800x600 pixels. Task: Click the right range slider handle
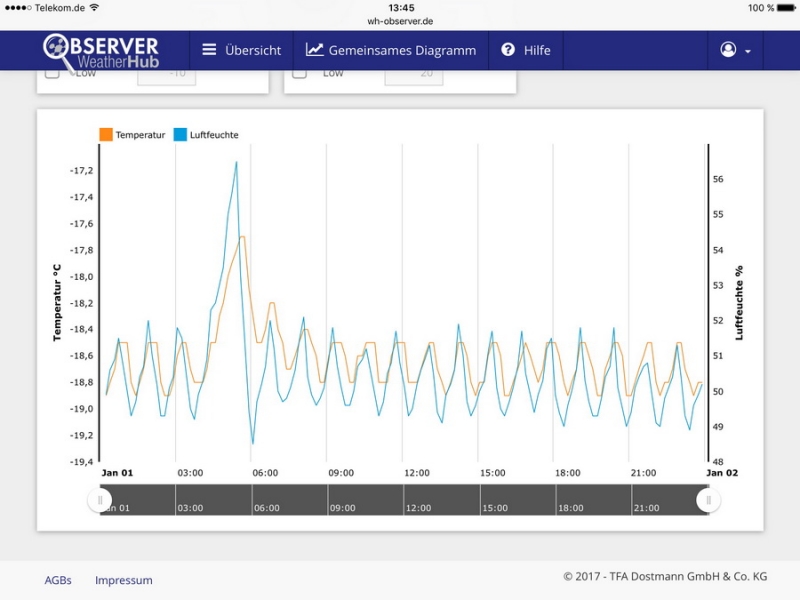click(x=708, y=500)
